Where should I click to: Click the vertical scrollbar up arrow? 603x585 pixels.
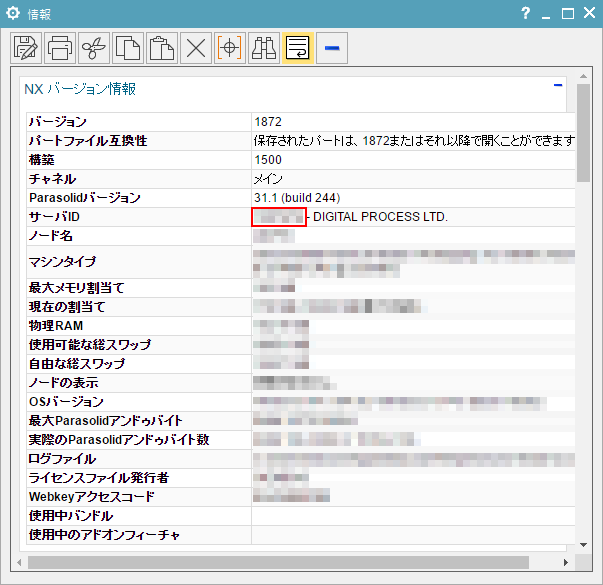(584, 78)
